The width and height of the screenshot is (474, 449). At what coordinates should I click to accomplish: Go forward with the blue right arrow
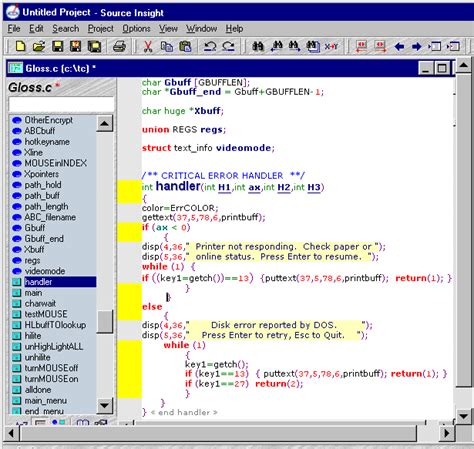[x=417, y=46]
